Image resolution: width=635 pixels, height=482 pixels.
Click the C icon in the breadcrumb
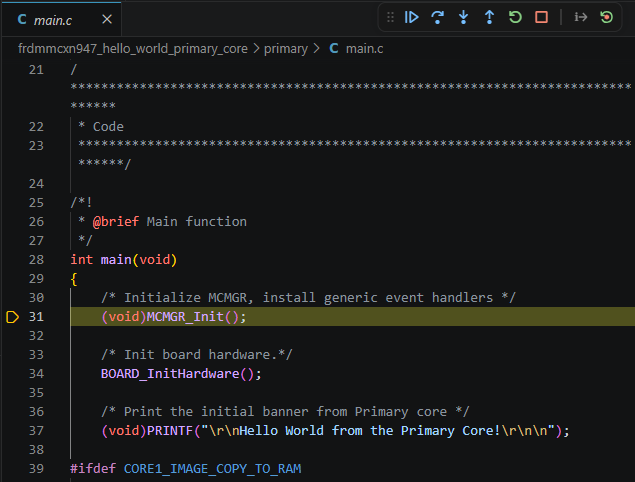tap(334, 49)
